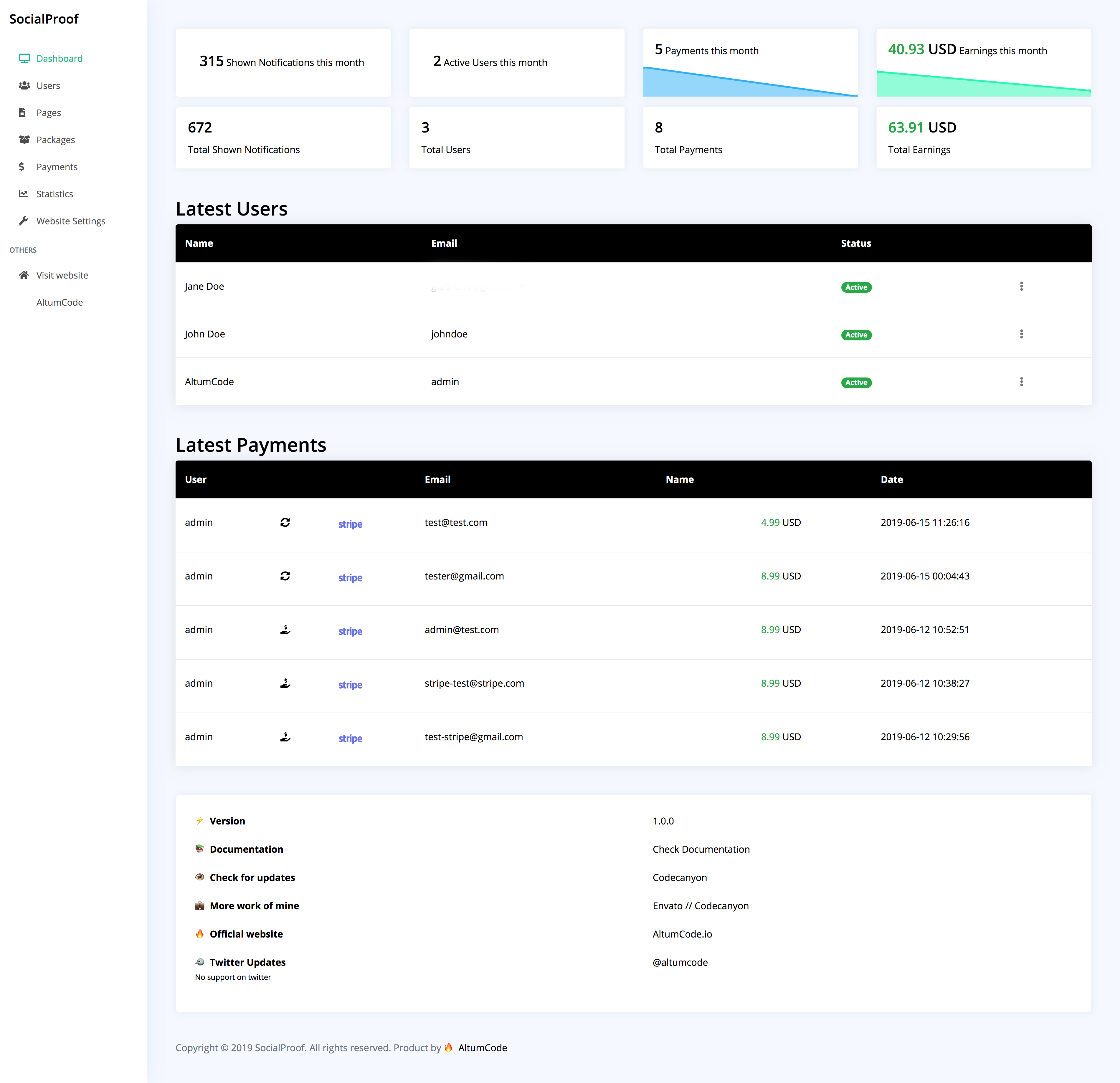
Task: Click recurring payment icon for test@test.com
Action: [285, 523]
